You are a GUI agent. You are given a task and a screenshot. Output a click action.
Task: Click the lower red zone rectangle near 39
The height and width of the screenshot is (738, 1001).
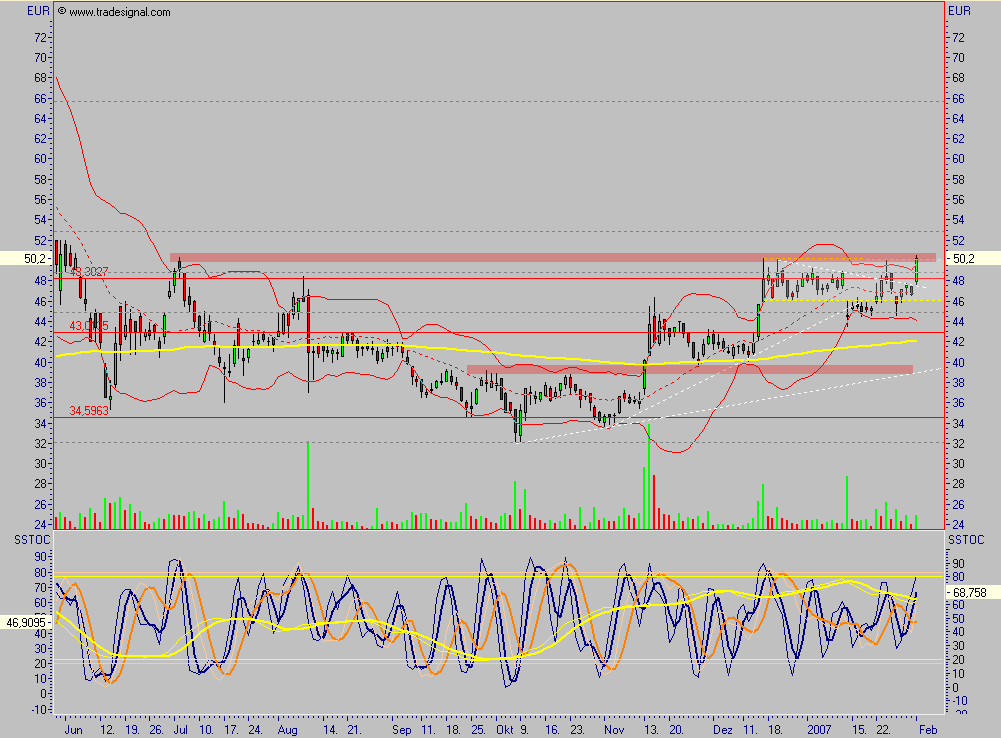pos(690,369)
